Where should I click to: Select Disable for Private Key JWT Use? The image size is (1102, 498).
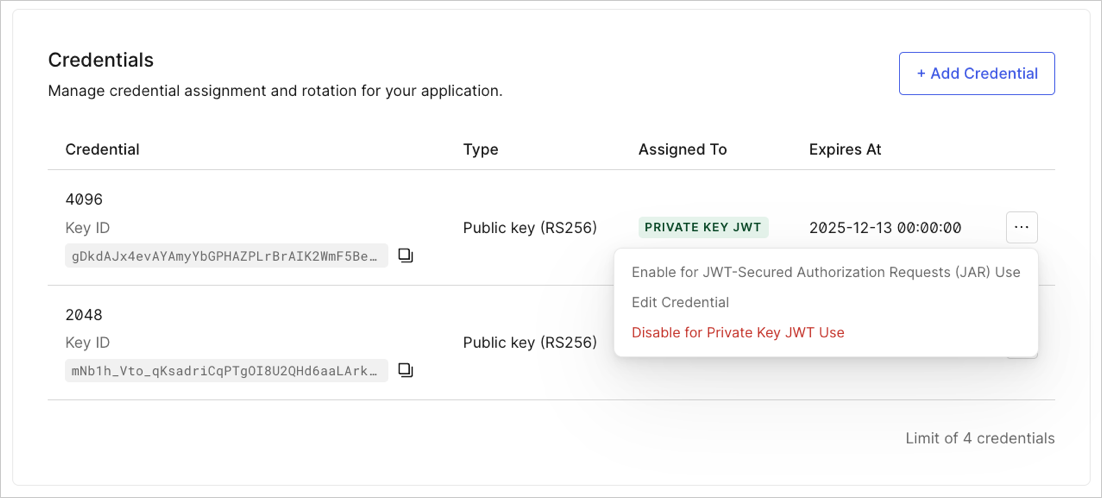click(x=738, y=332)
